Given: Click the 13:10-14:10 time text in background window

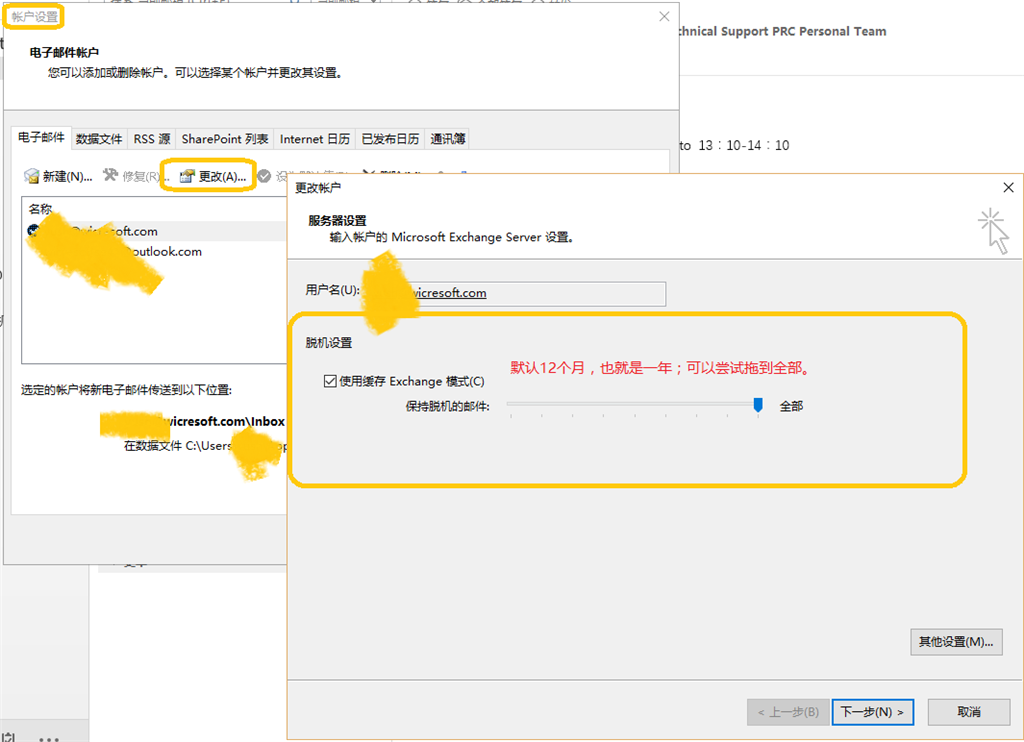Looking at the screenshot, I should click(x=744, y=145).
